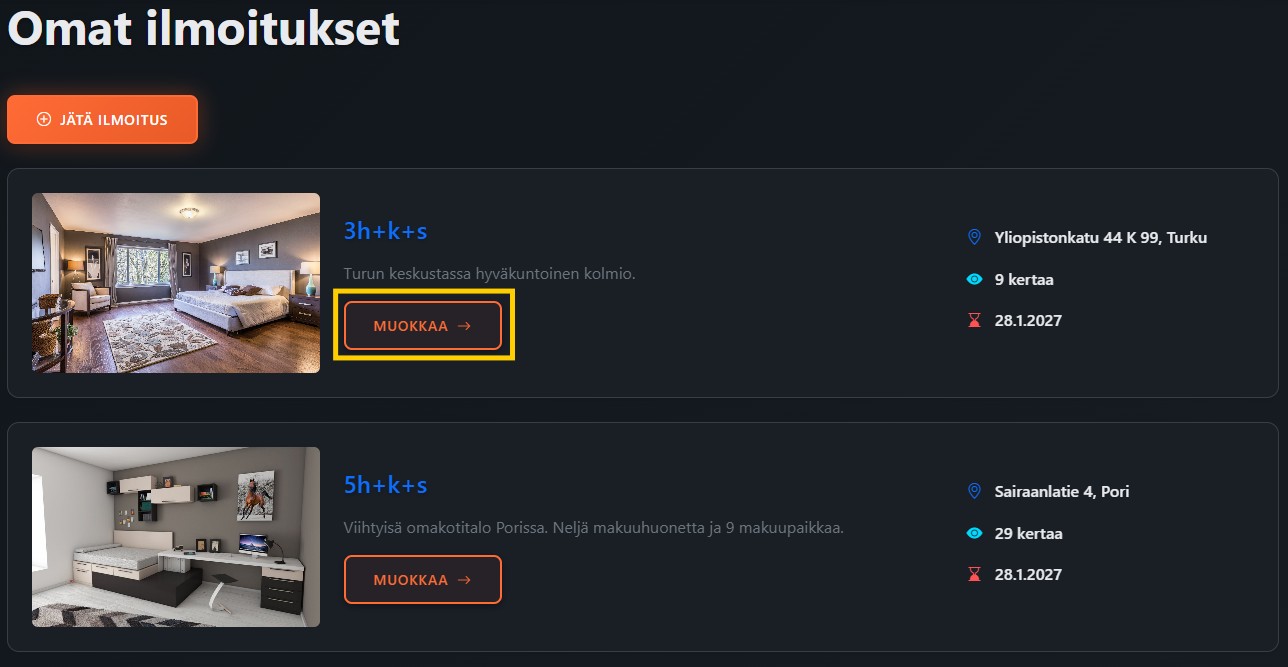Click the arrow icon on the 3h+k+s MUOKKAA button
The height and width of the screenshot is (667, 1288).
coord(464,326)
